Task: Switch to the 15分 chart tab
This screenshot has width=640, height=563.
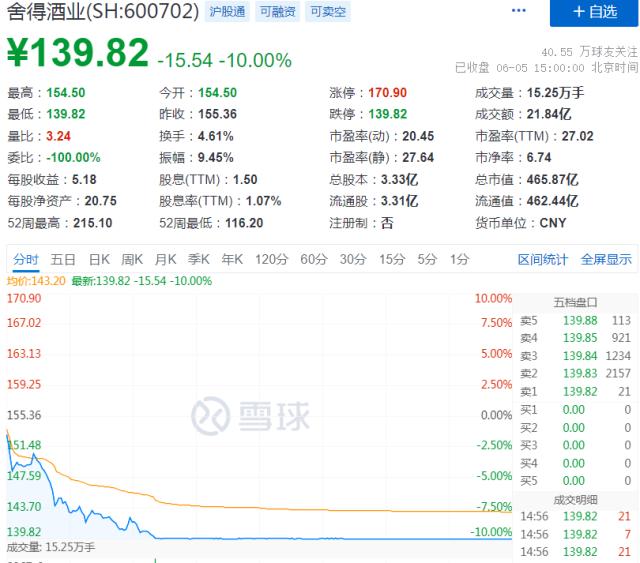Action: 392,259
